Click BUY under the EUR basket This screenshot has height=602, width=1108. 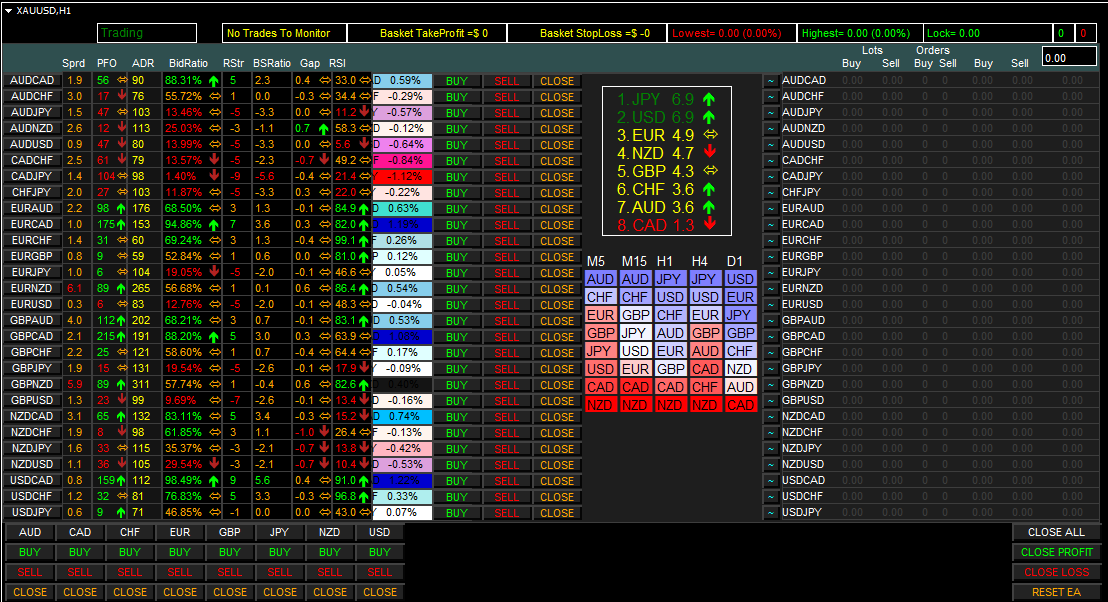[179, 552]
